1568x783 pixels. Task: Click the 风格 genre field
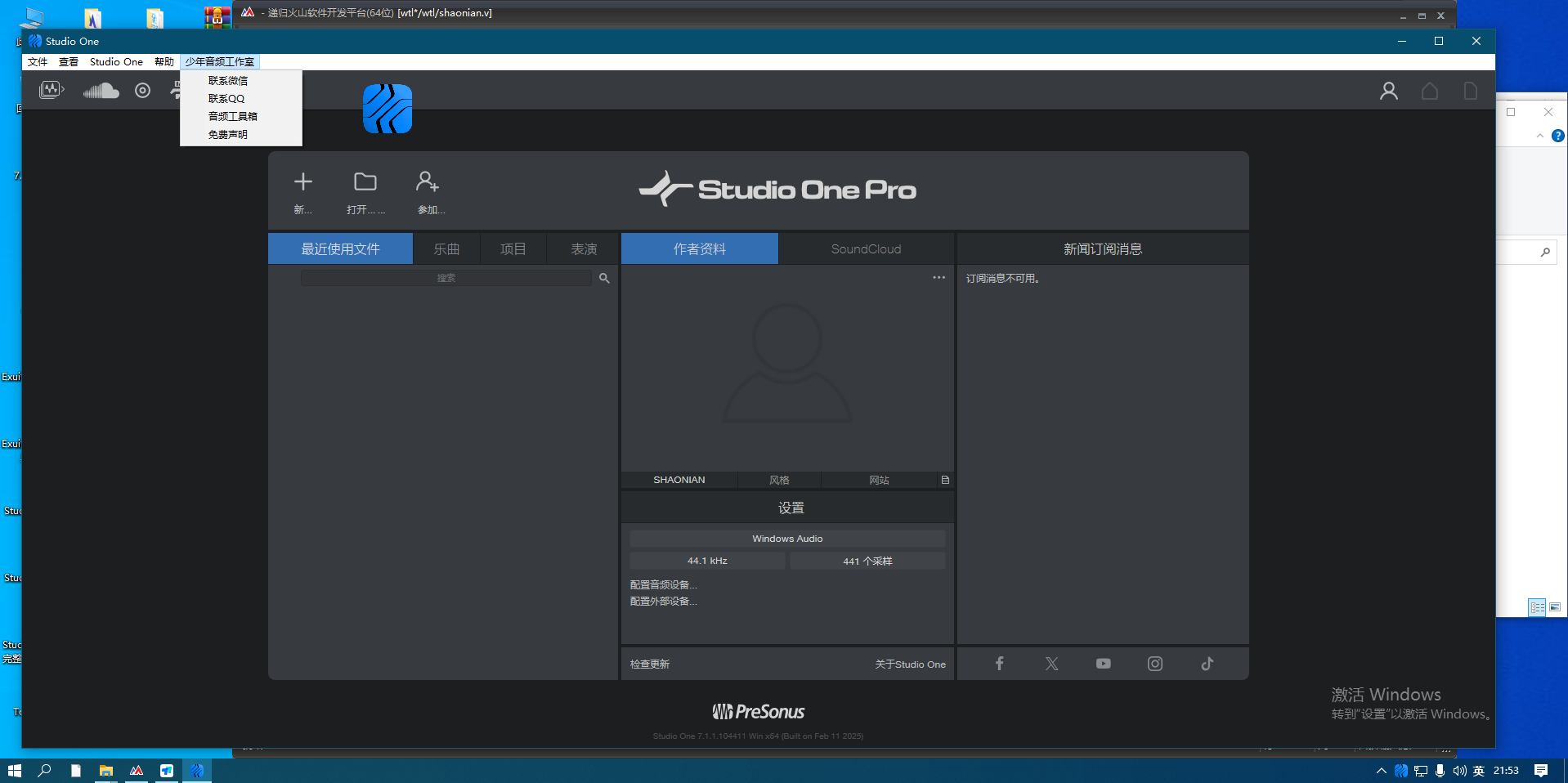coord(779,480)
